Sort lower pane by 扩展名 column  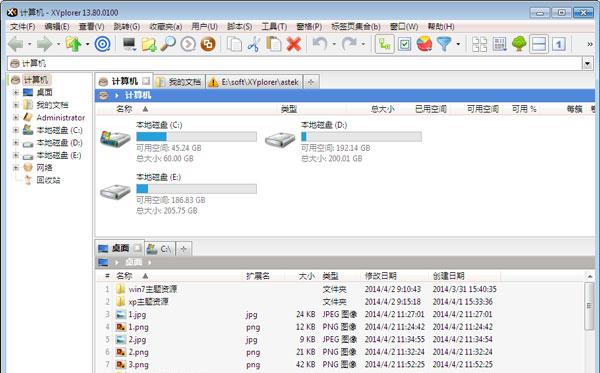click(258, 276)
